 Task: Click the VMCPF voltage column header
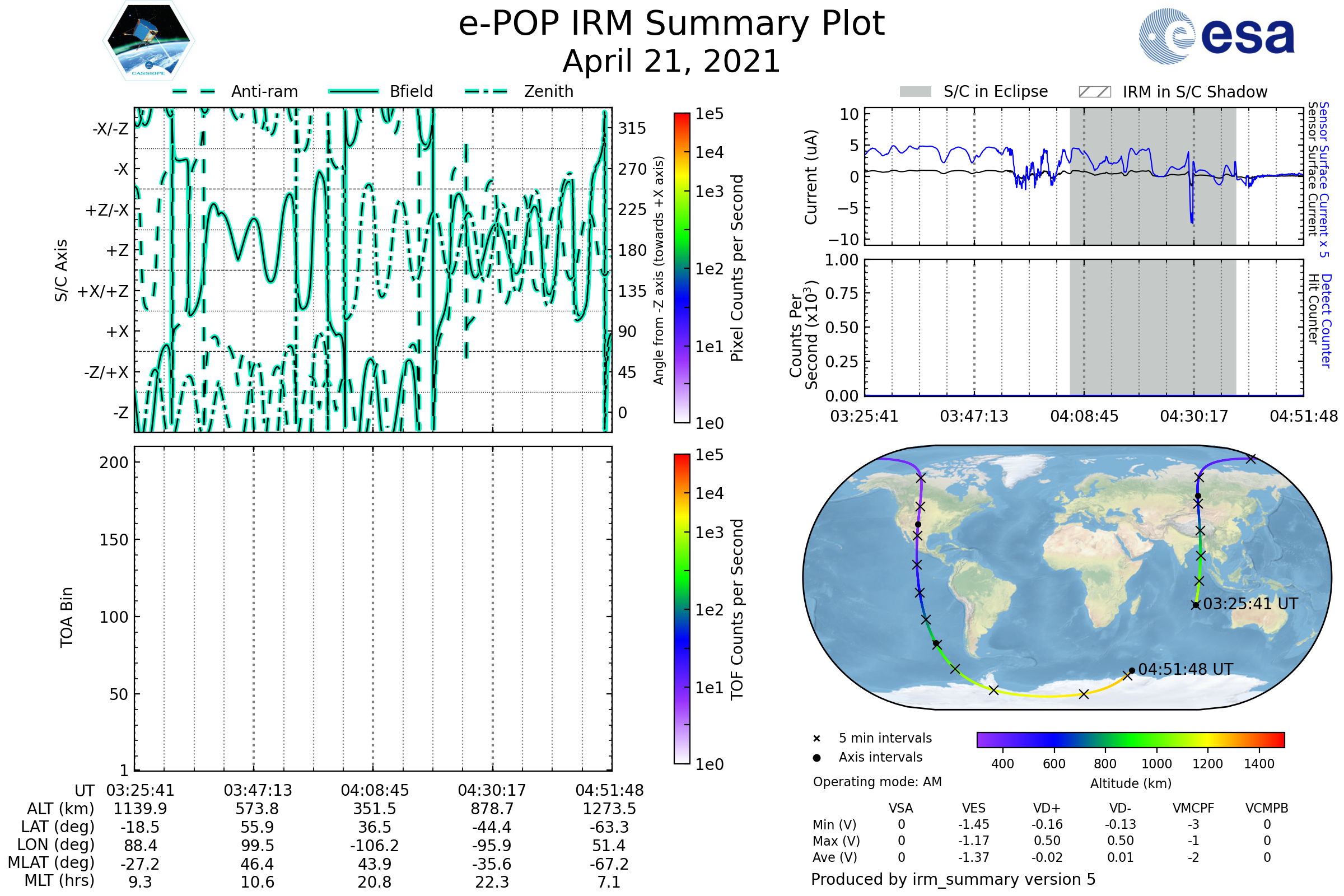pos(1193,808)
